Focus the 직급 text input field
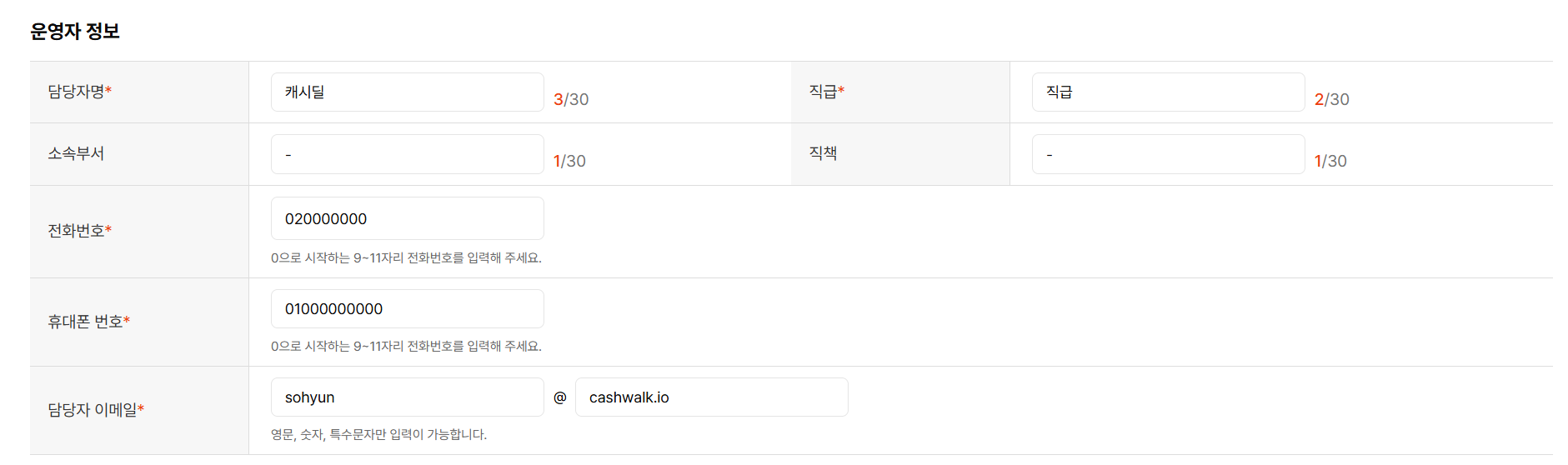This screenshot has height=465, width=1568. point(1167,92)
